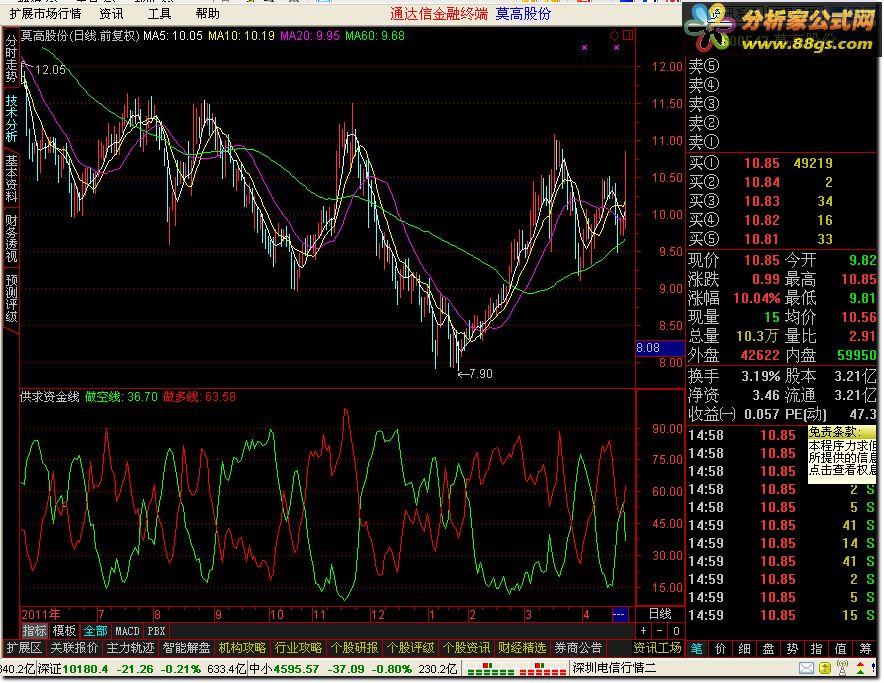Zoom out with the minus button
Screen dimensions: 884x683
660,631
